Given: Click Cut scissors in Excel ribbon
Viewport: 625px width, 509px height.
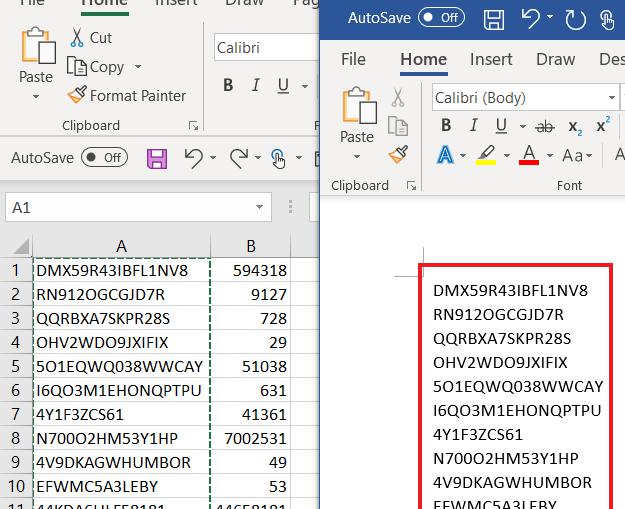Looking at the screenshot, I should (x=77, y=37).
